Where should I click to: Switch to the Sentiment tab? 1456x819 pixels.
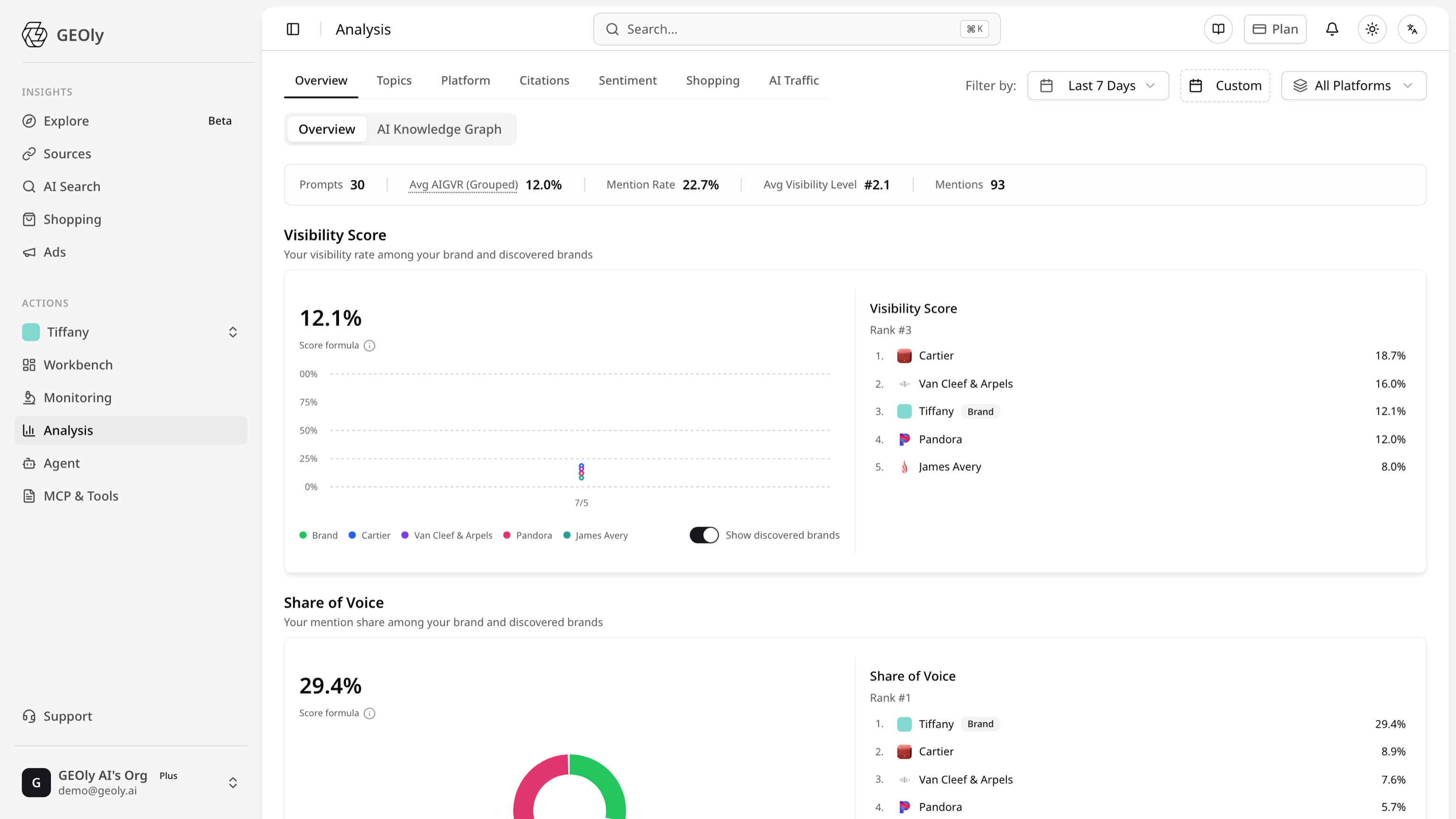click(627, 80)
